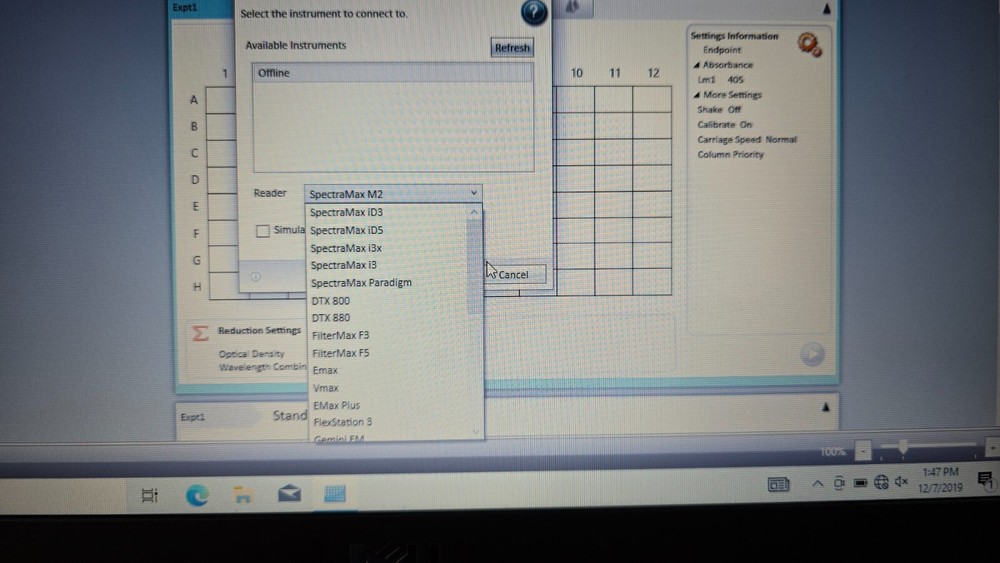Click zoom out minus button
1000x563 pixels.
click(x=863, y=451)
